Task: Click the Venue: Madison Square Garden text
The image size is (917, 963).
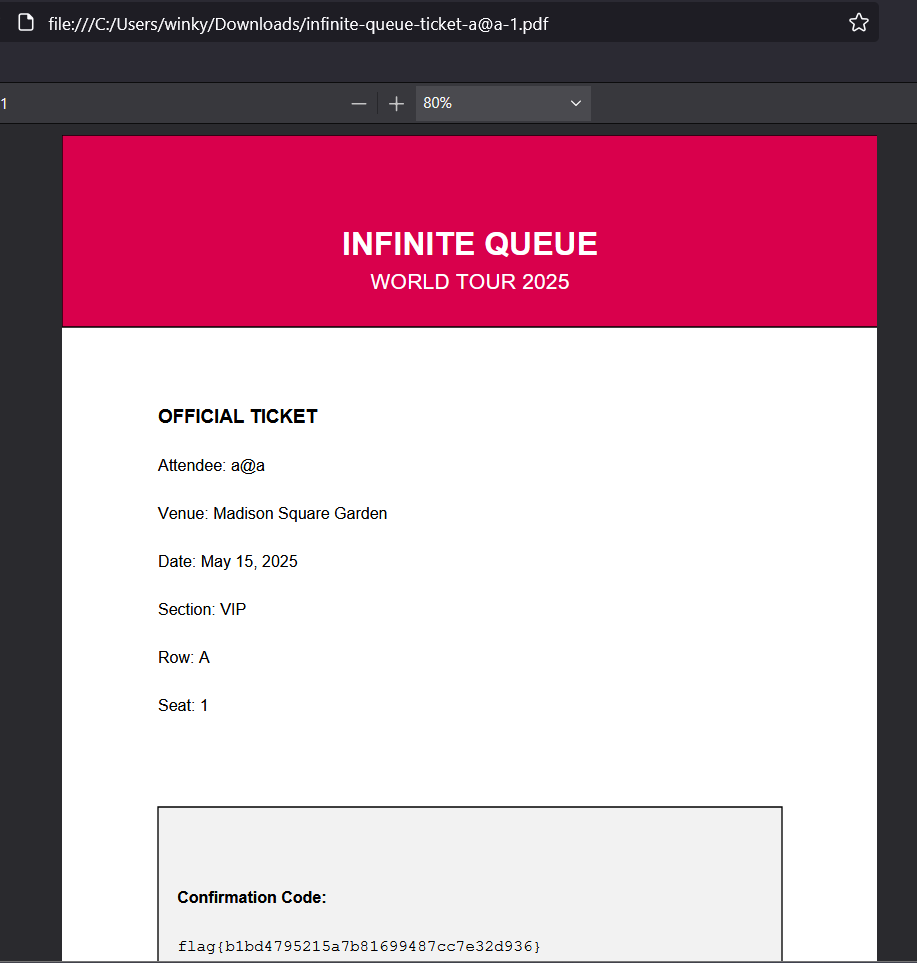Action: tap(272, 514)
